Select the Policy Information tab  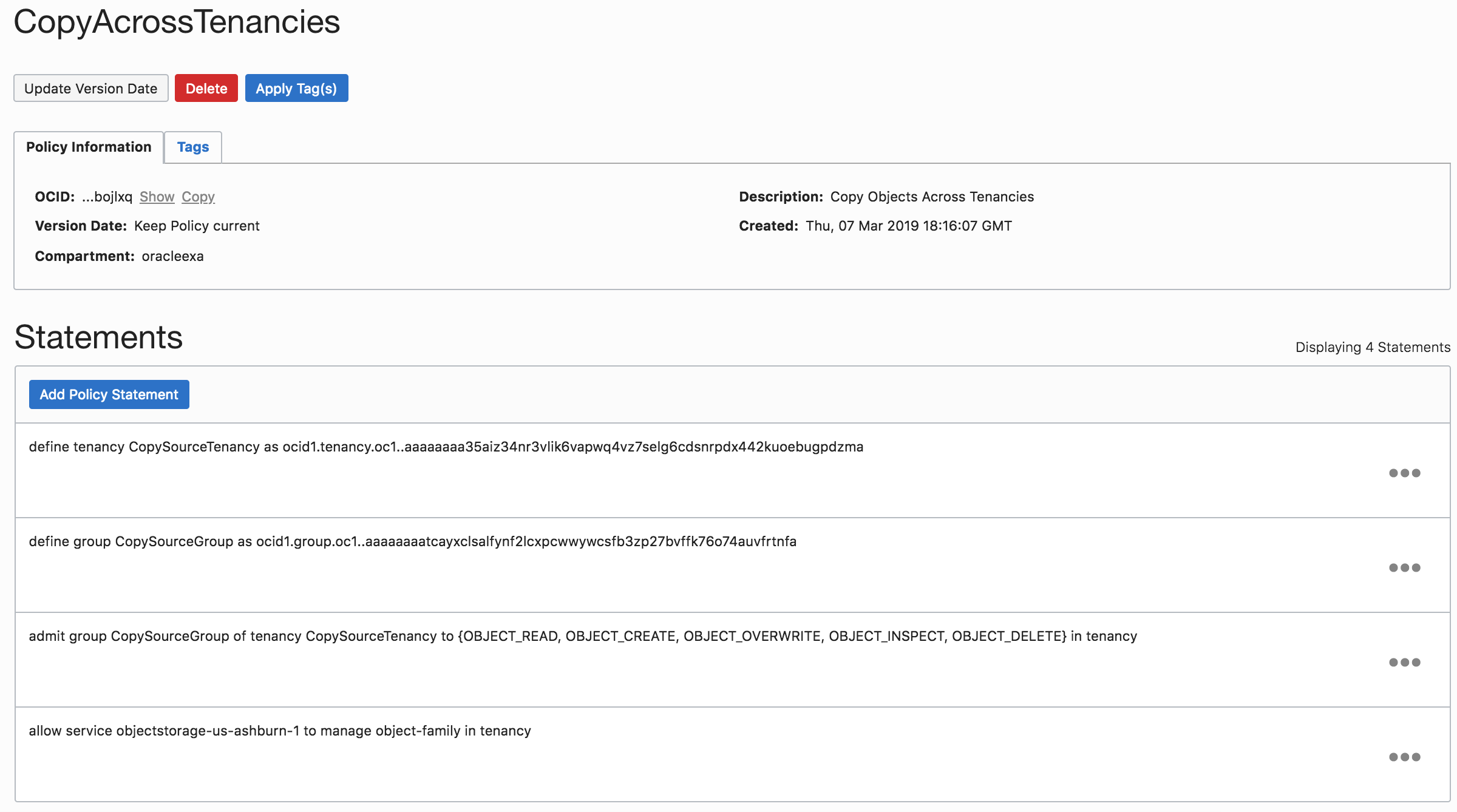coord(89,147)
